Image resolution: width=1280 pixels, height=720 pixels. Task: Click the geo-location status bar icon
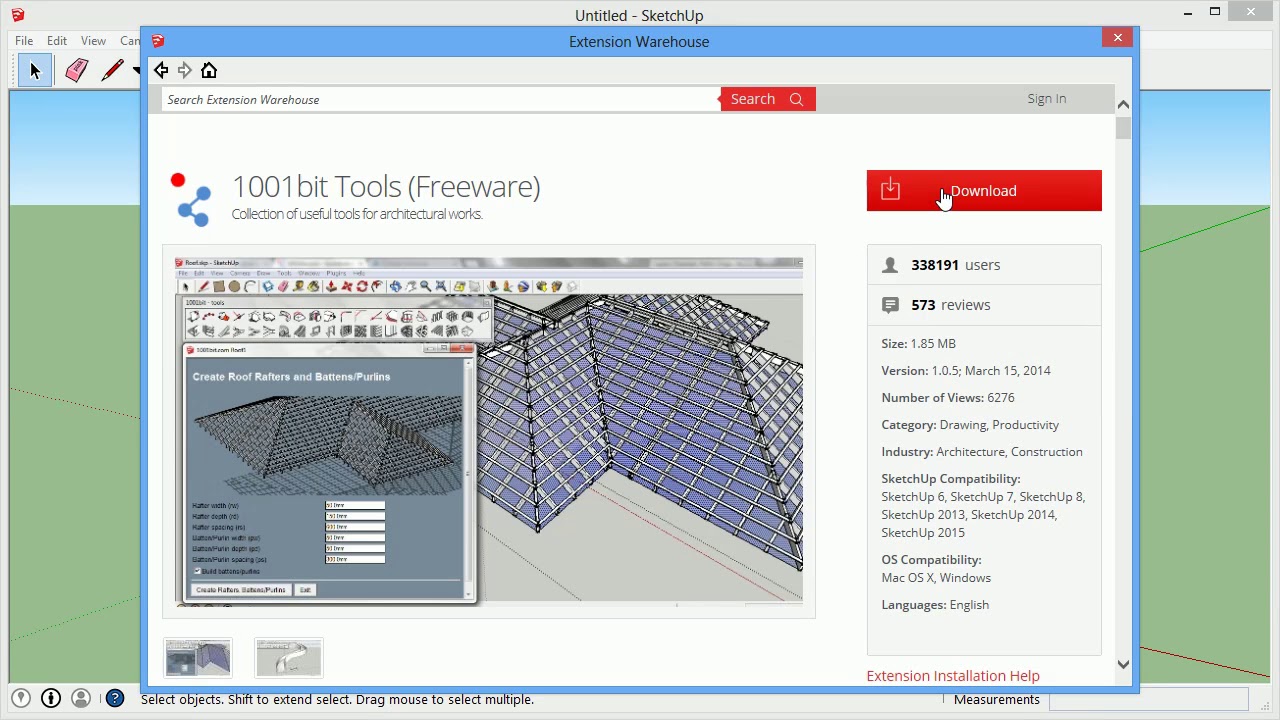(x=21, y=698)
